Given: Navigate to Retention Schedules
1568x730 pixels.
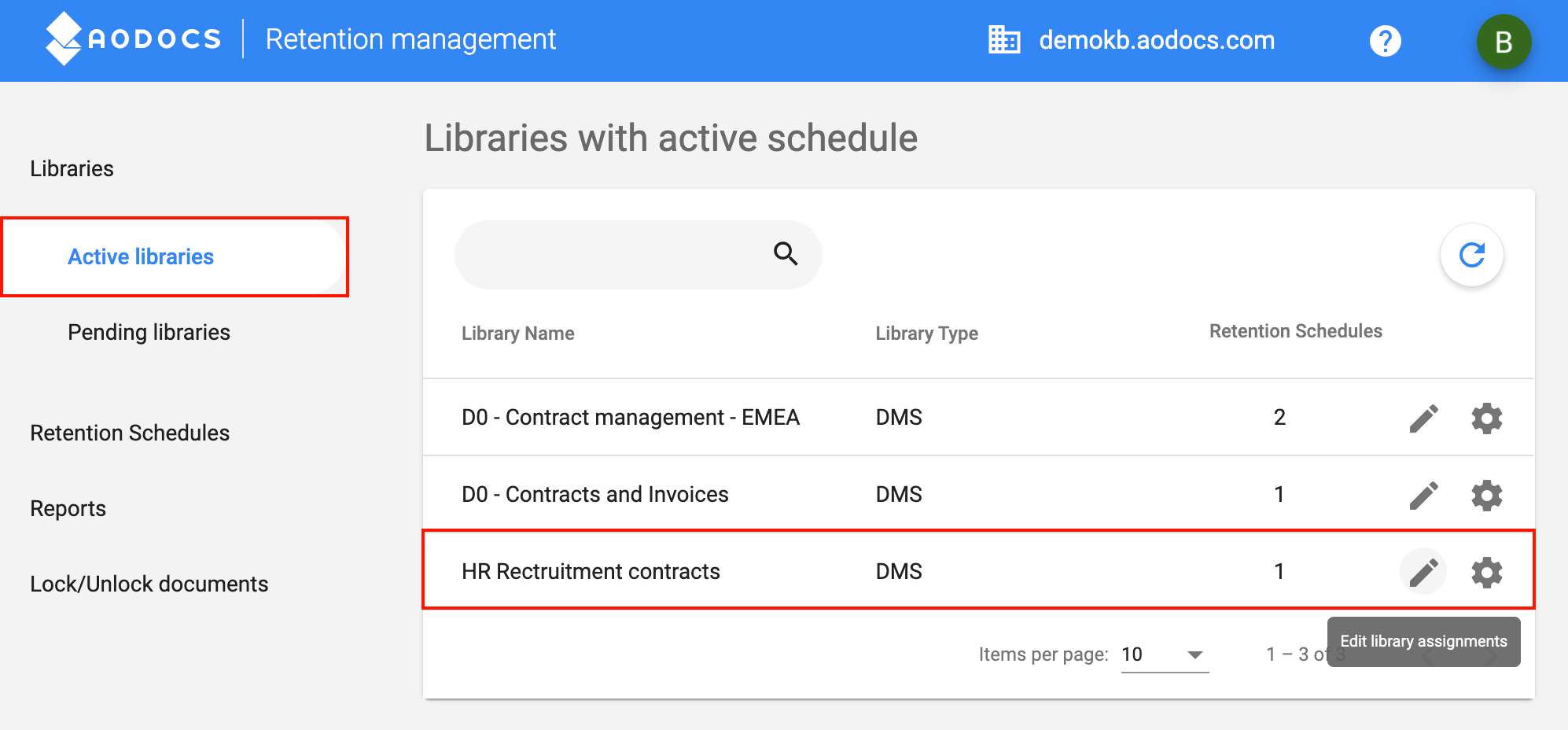Looking at the screenshot, I should click(x=130, y=432).
